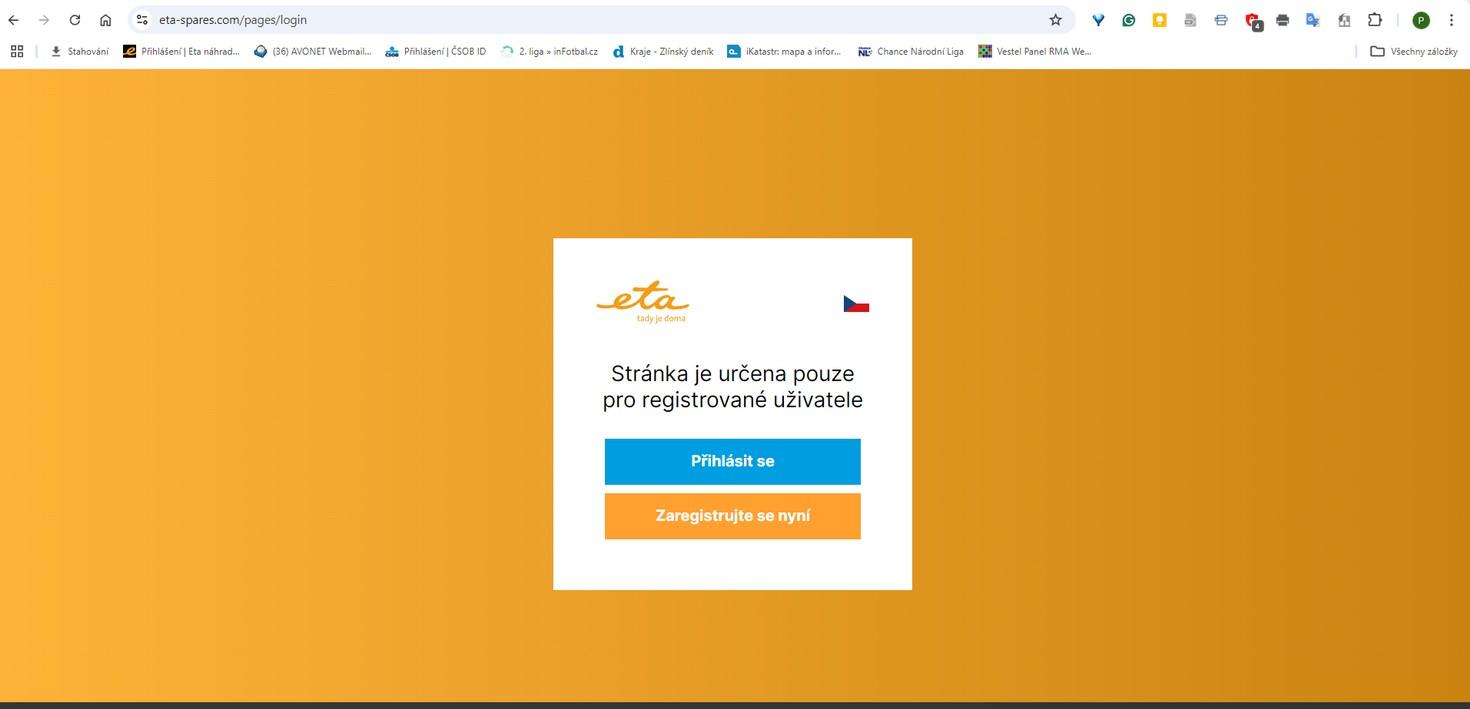Open the Grammarly extension
The width and height of the screenshot is (1470, 709).
(1129, 20)
